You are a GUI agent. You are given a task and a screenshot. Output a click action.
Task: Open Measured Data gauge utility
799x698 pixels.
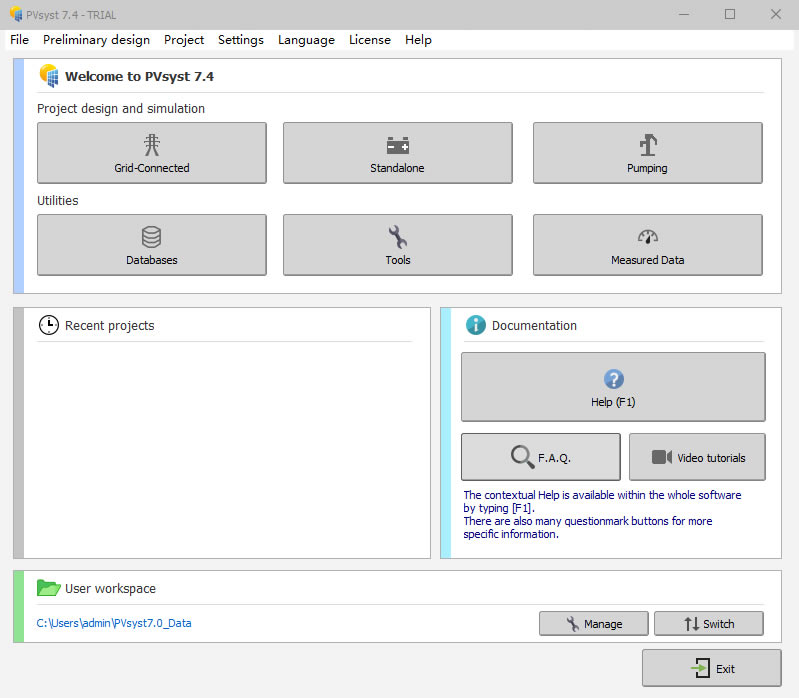point(647,245)
